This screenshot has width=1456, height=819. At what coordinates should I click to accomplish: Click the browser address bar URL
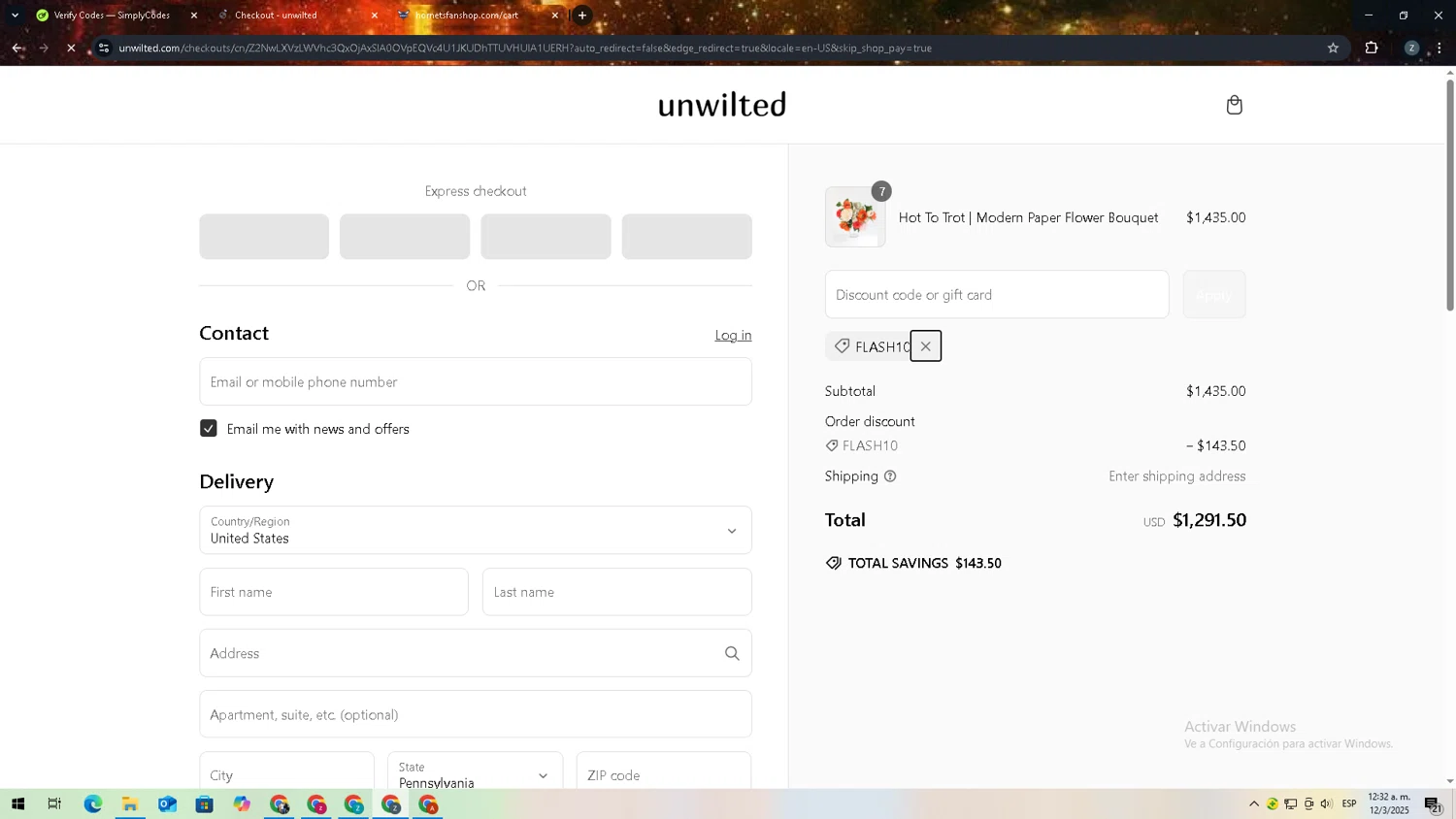[x=525, y=48]
